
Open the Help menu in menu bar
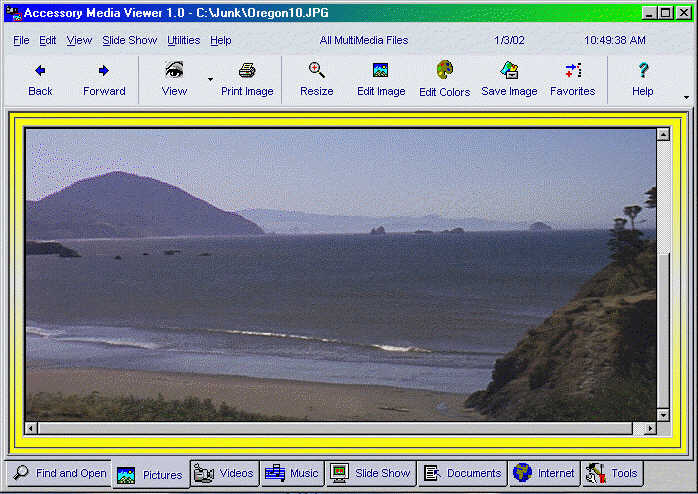point(221,40)
